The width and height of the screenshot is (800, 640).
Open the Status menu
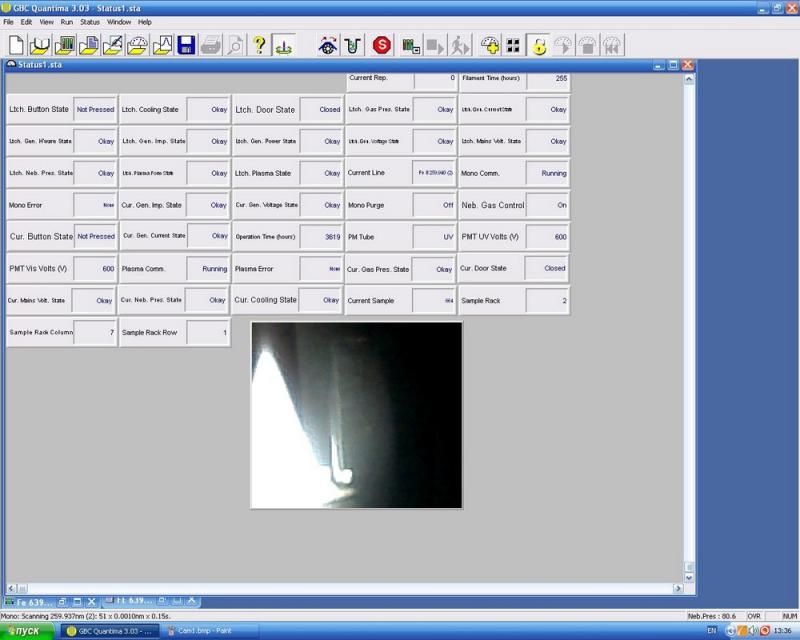(x=90, y=22)
